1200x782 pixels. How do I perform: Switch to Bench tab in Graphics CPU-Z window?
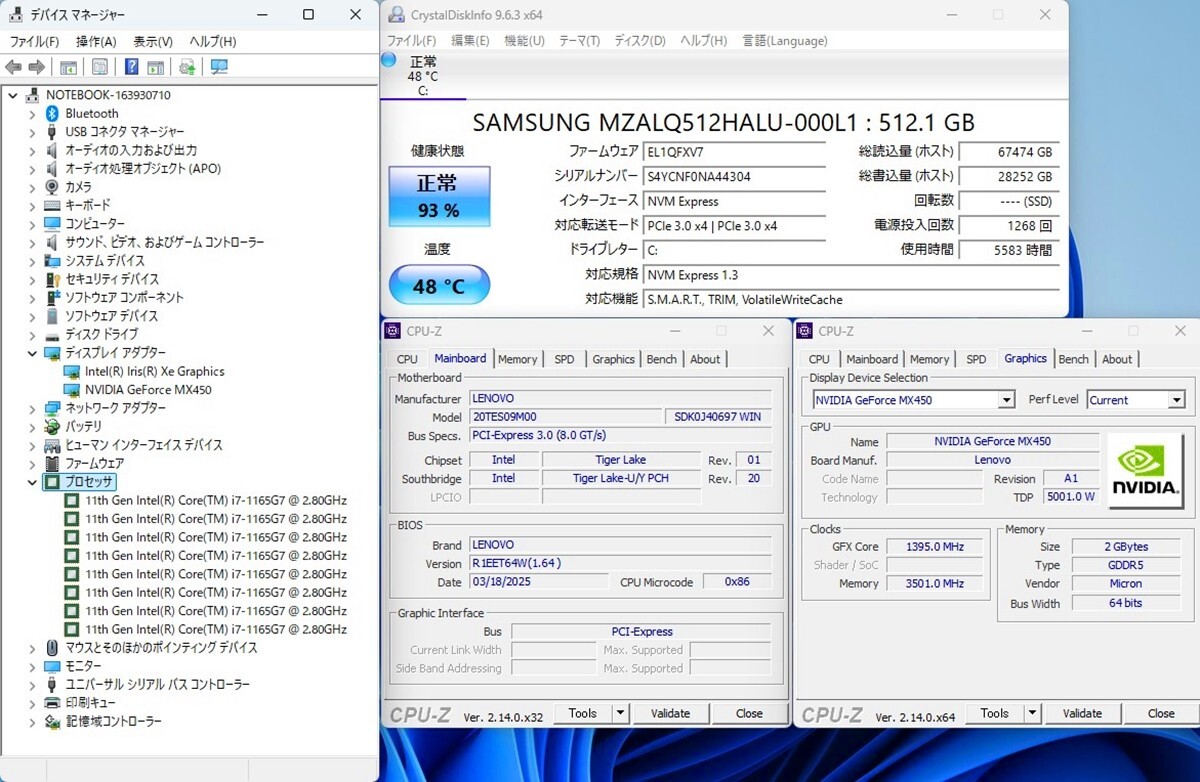click(1073, 359)
